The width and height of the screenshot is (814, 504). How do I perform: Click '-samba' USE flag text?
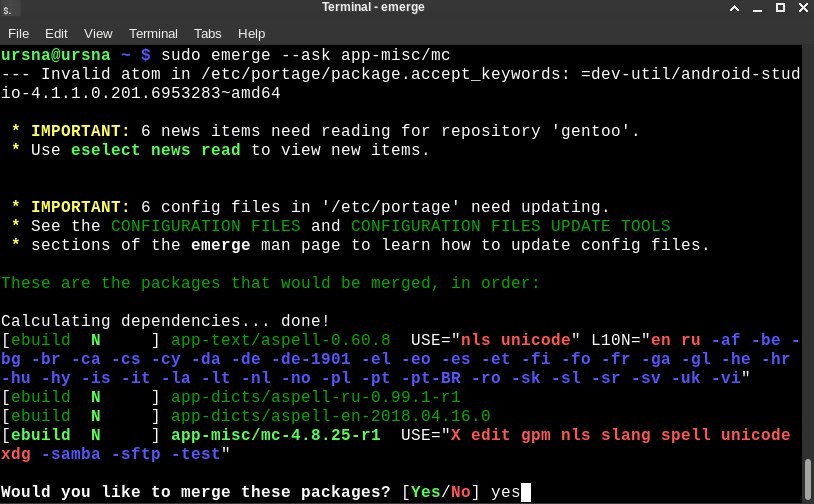tap(71, 454)
